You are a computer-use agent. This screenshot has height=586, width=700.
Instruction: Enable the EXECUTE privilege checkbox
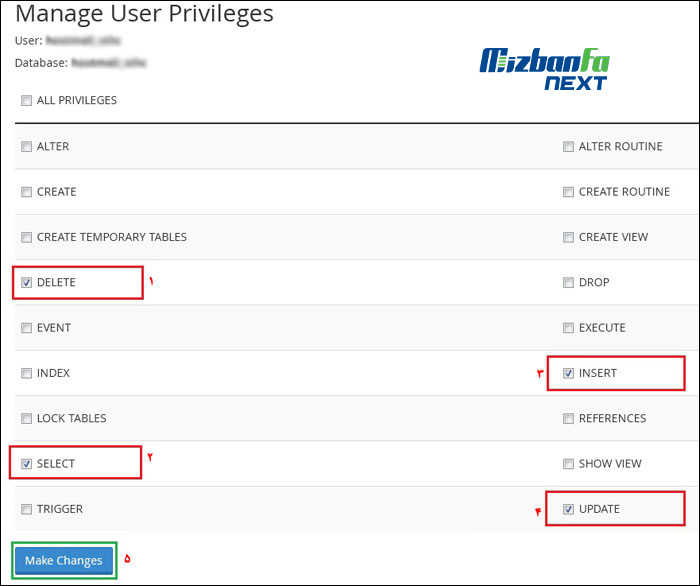click(x=568, y=328)
